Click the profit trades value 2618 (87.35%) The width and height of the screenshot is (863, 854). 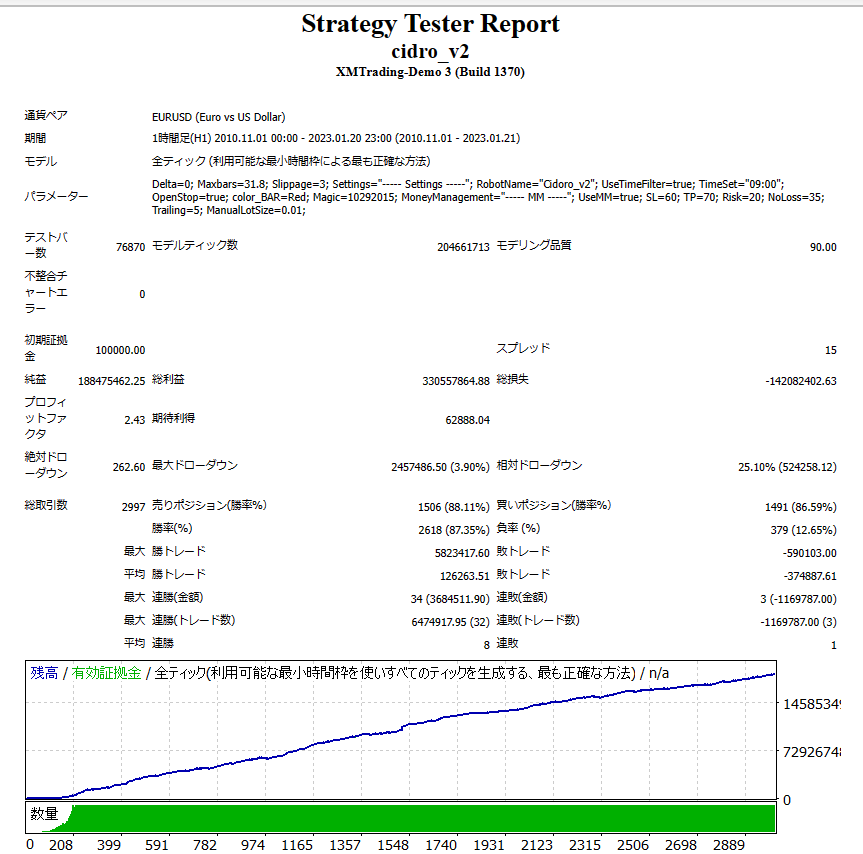pos(454,530)
